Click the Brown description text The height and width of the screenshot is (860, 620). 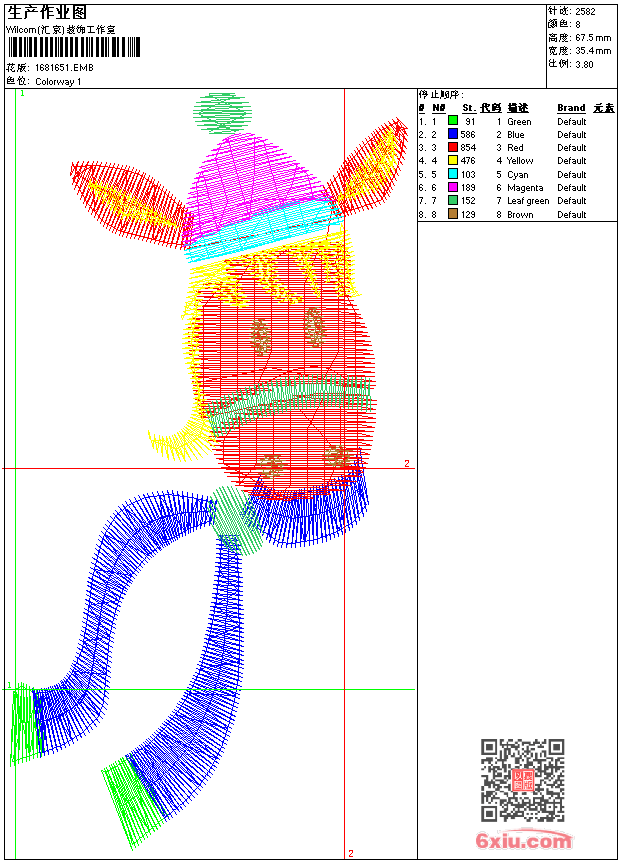(520, 214)
